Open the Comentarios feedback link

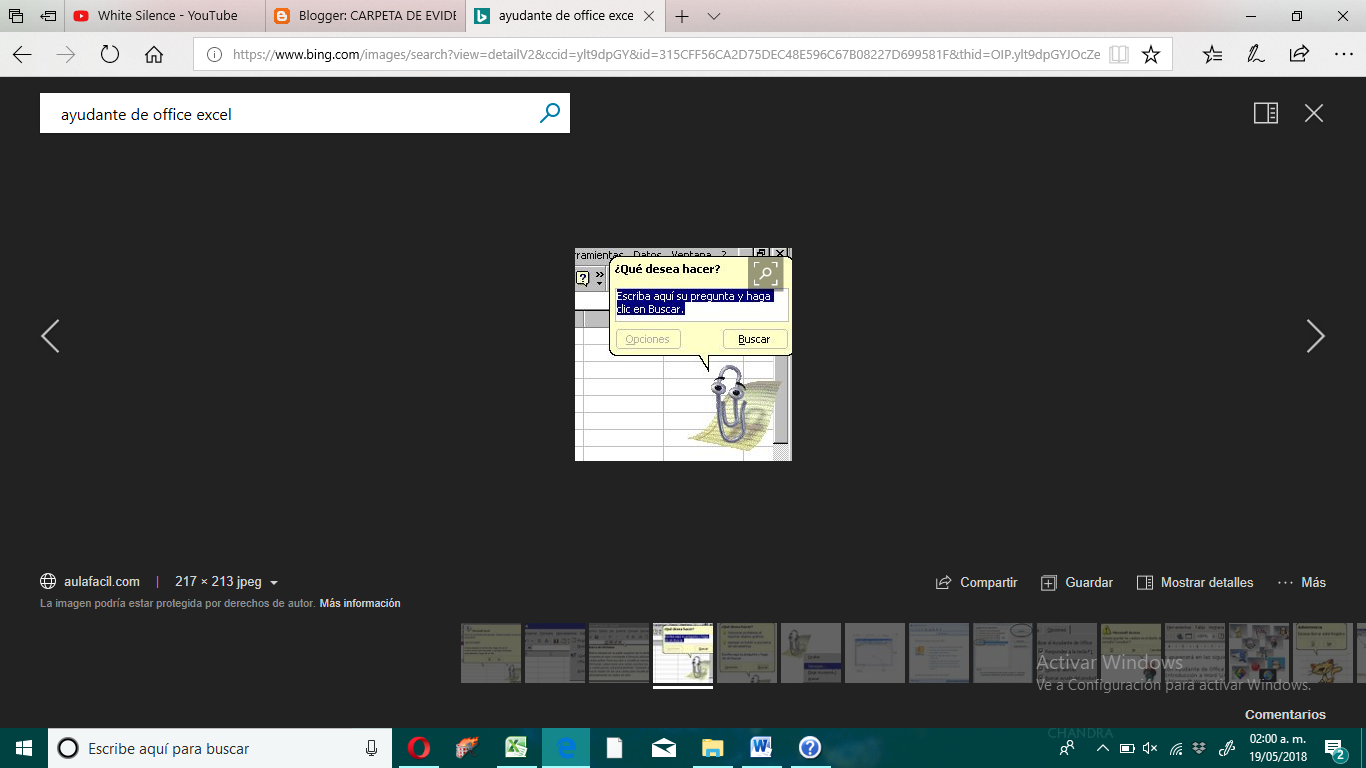click(1285, 714)
